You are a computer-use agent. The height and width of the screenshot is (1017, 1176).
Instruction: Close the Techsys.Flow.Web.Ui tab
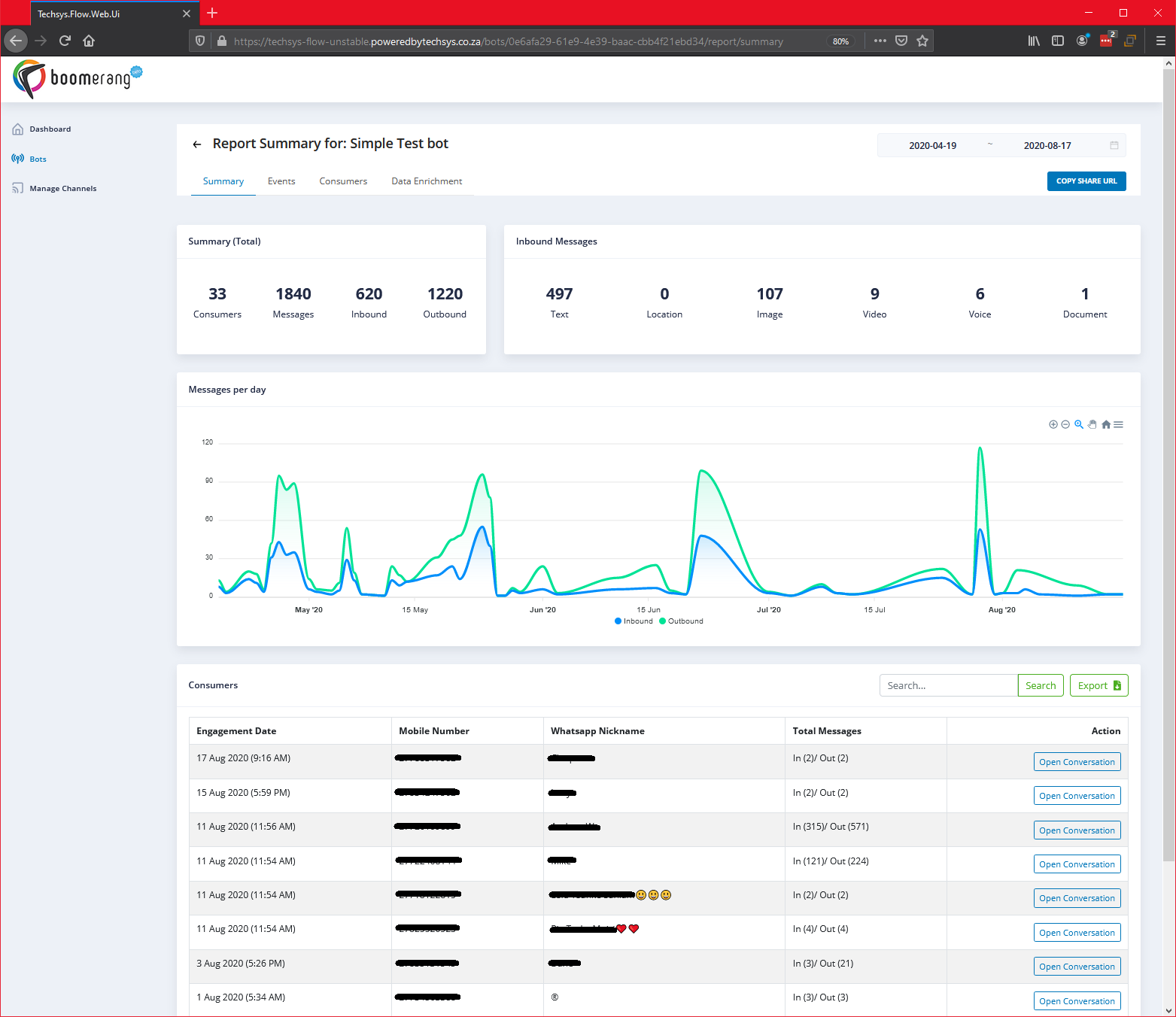pyautogui.click(x=187, y=14)
